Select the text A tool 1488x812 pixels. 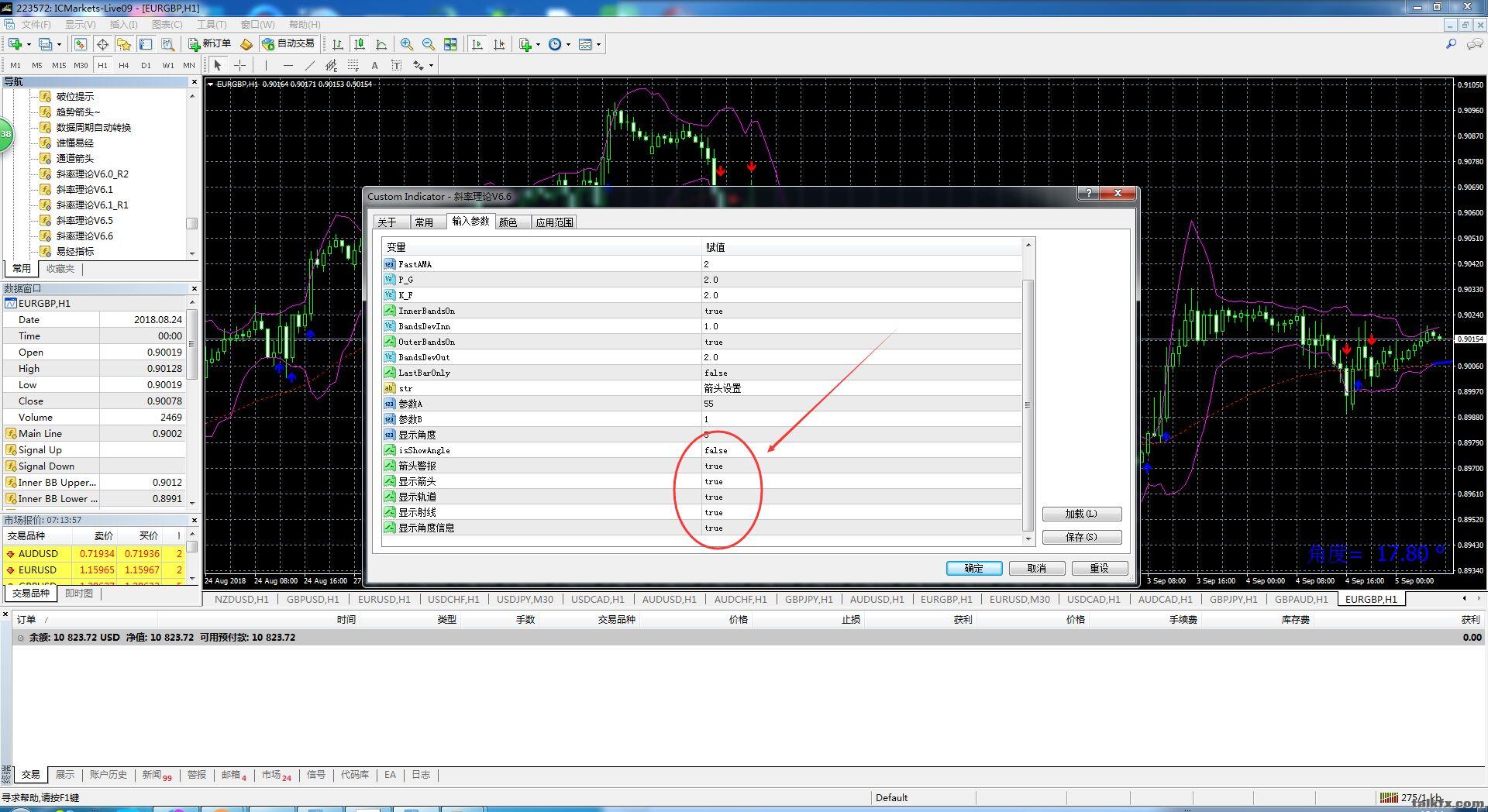point(374,65)
